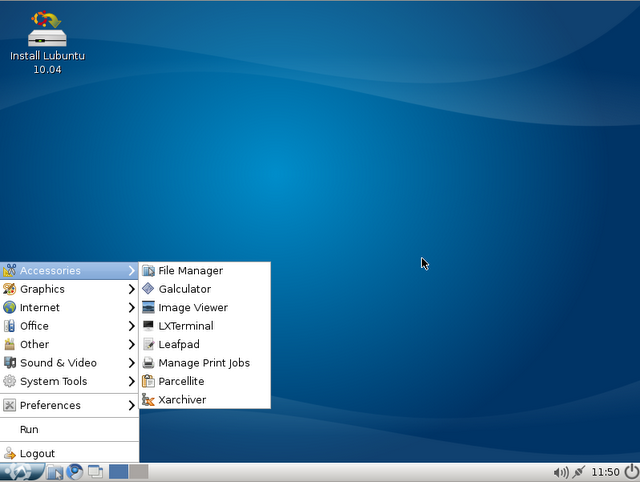Launch Image Viewer from Accessories

(204, 307)
